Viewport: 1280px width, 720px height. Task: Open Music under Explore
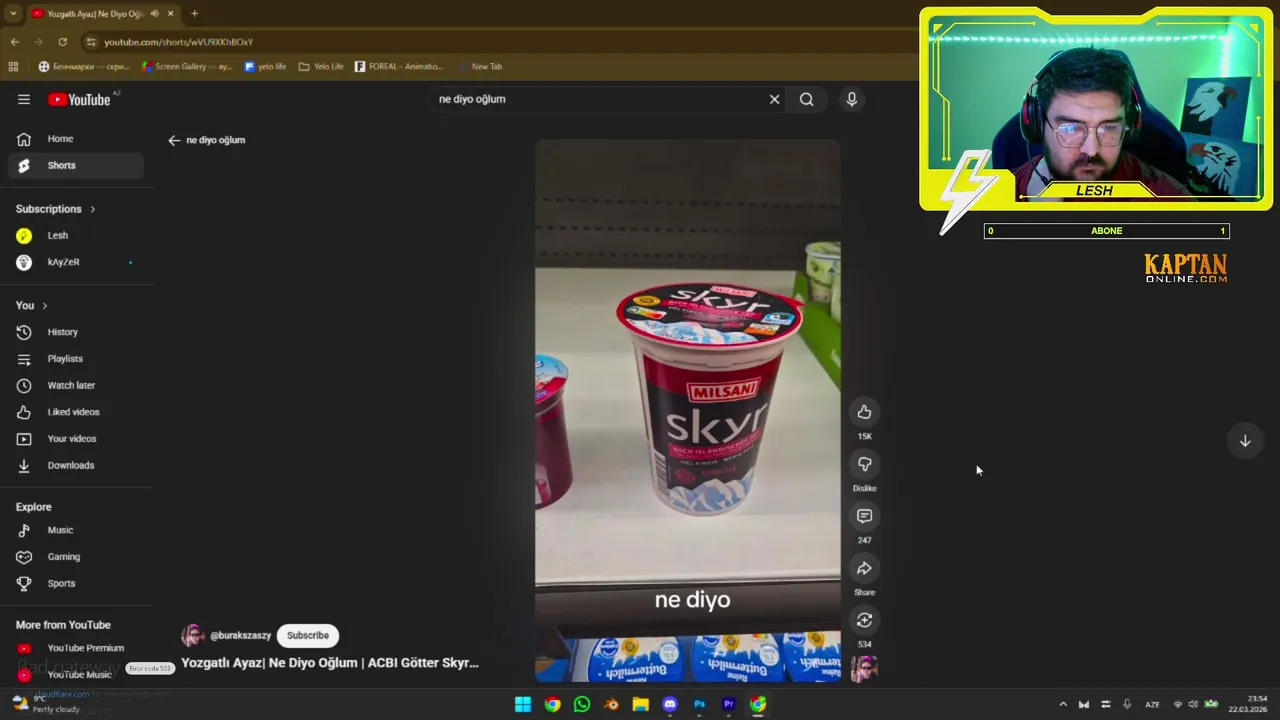(x=76, y=530)
